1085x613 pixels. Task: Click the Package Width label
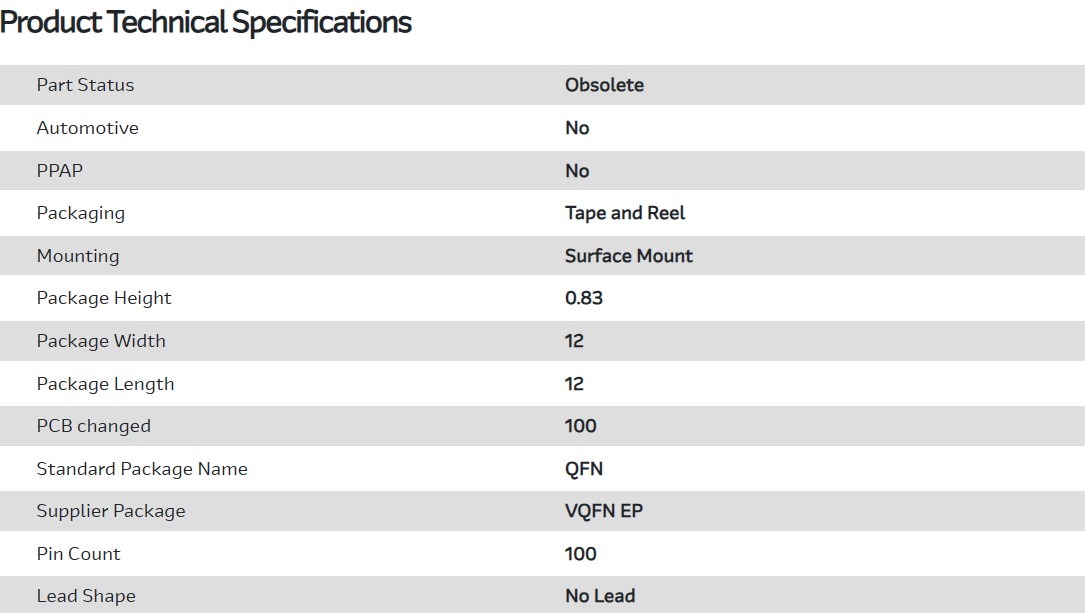point(101,341)
